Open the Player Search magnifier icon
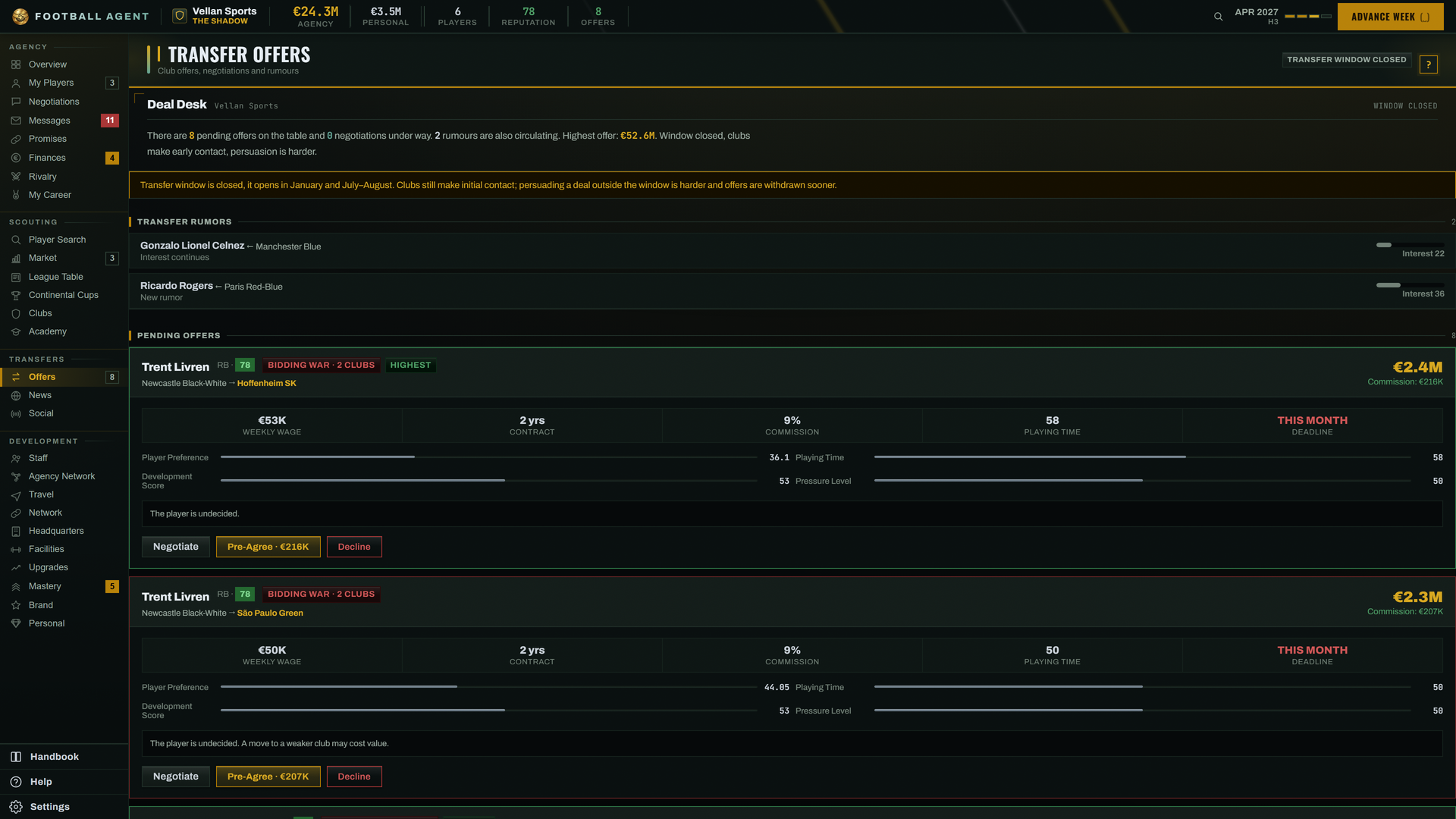The image size is (1456, 819). 16,240
